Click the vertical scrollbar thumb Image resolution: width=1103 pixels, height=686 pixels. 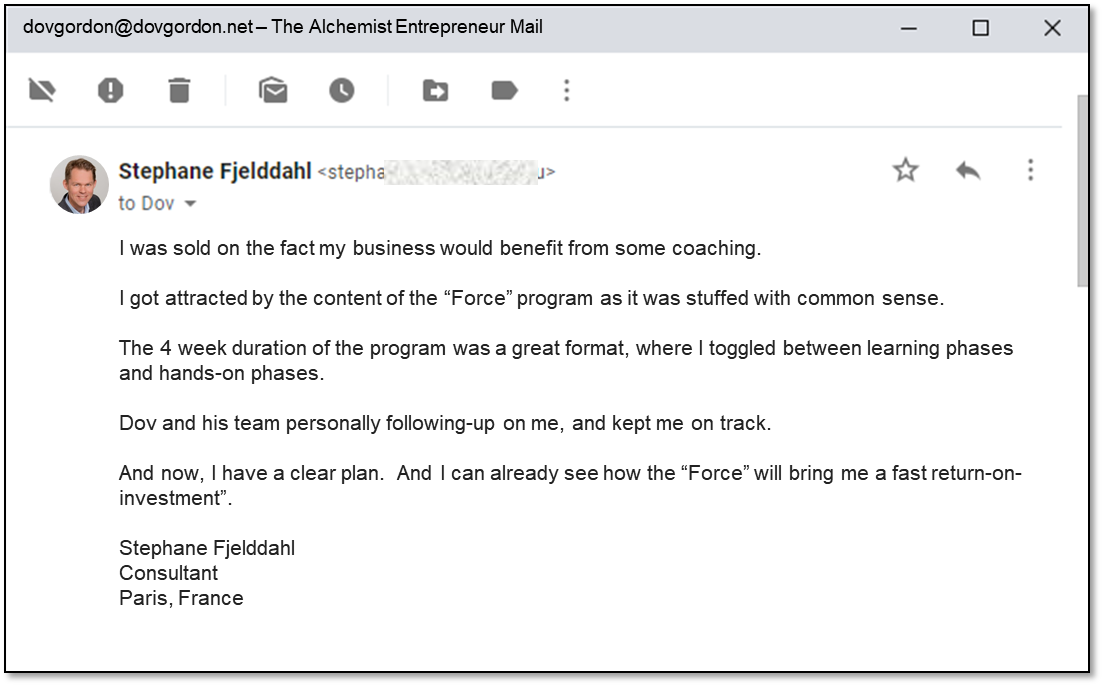(1081, 190)
